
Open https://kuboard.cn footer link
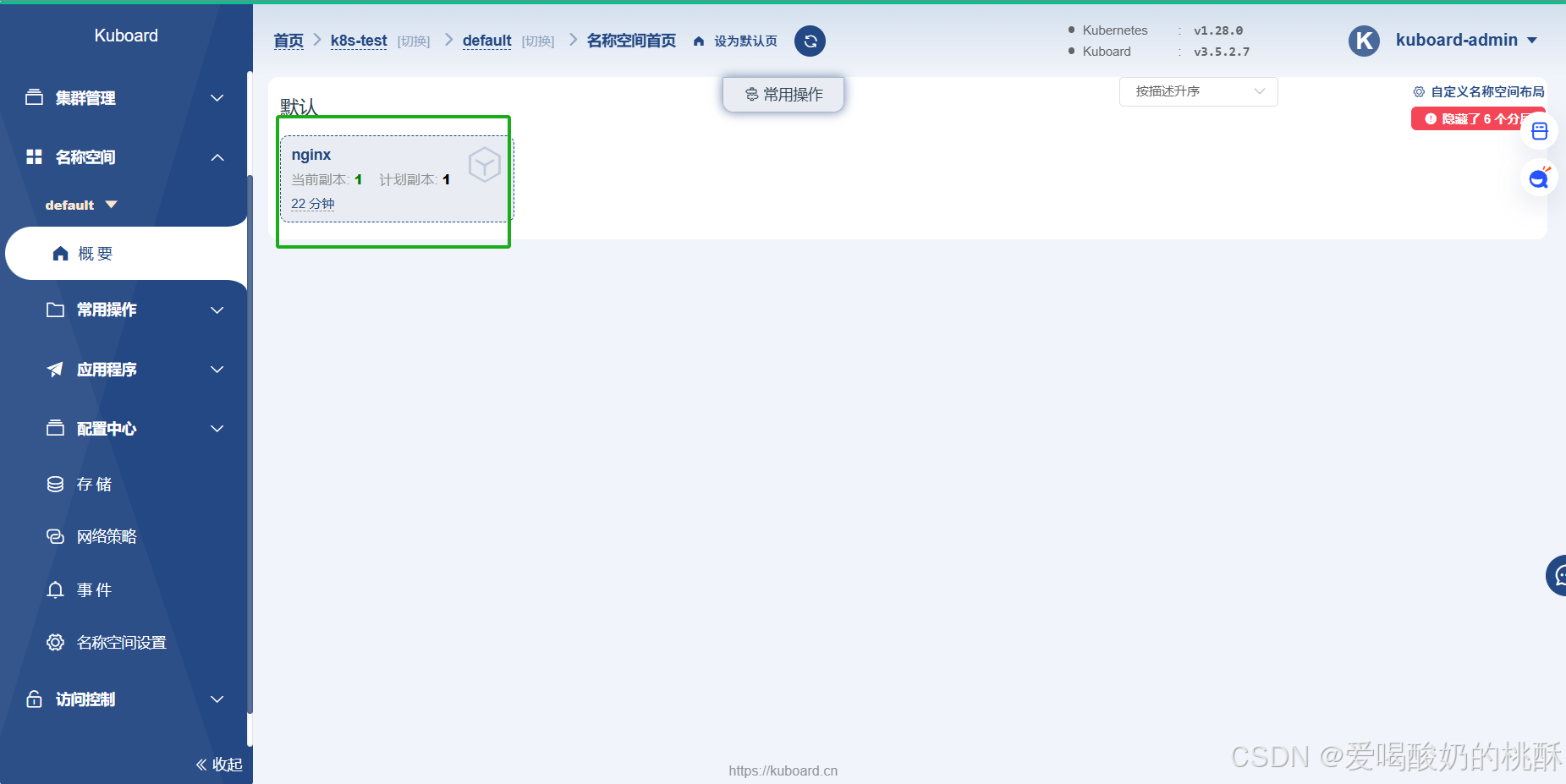783,770
